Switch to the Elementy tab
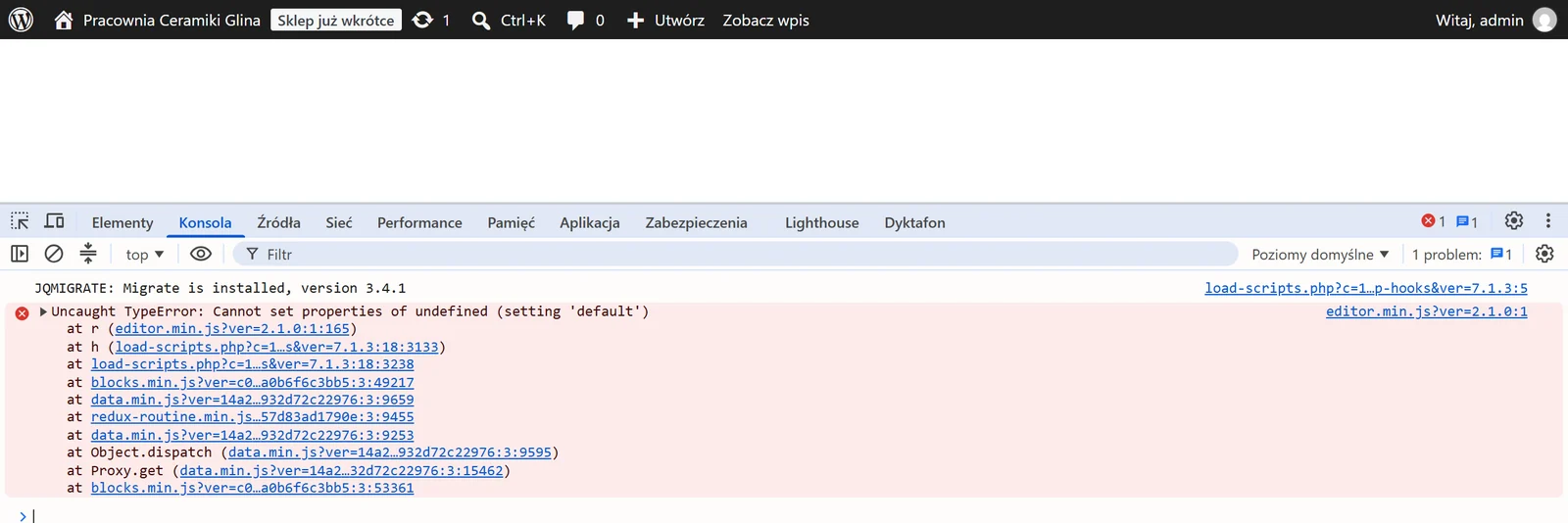 point(122,222)
